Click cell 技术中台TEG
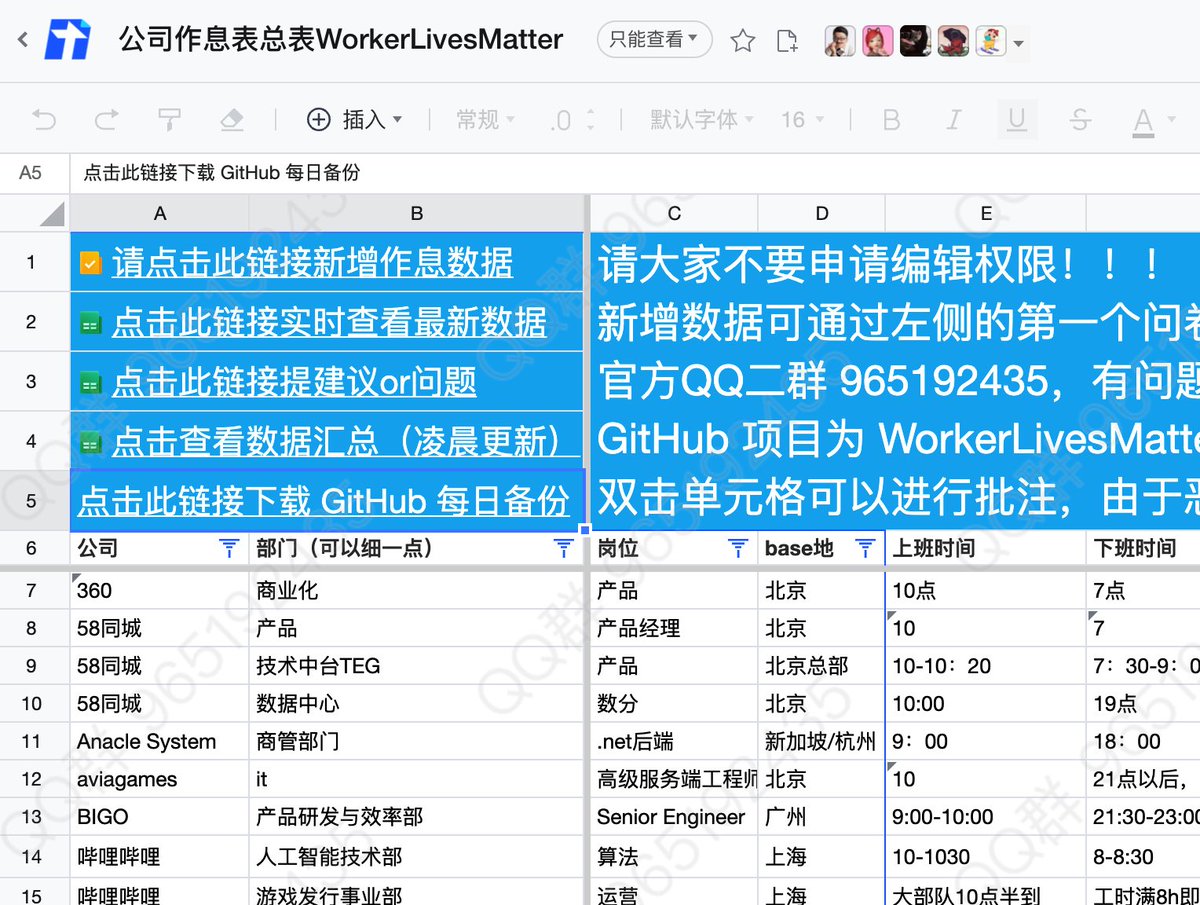This screenshot has height=905, width=1200. click(416, 666)
